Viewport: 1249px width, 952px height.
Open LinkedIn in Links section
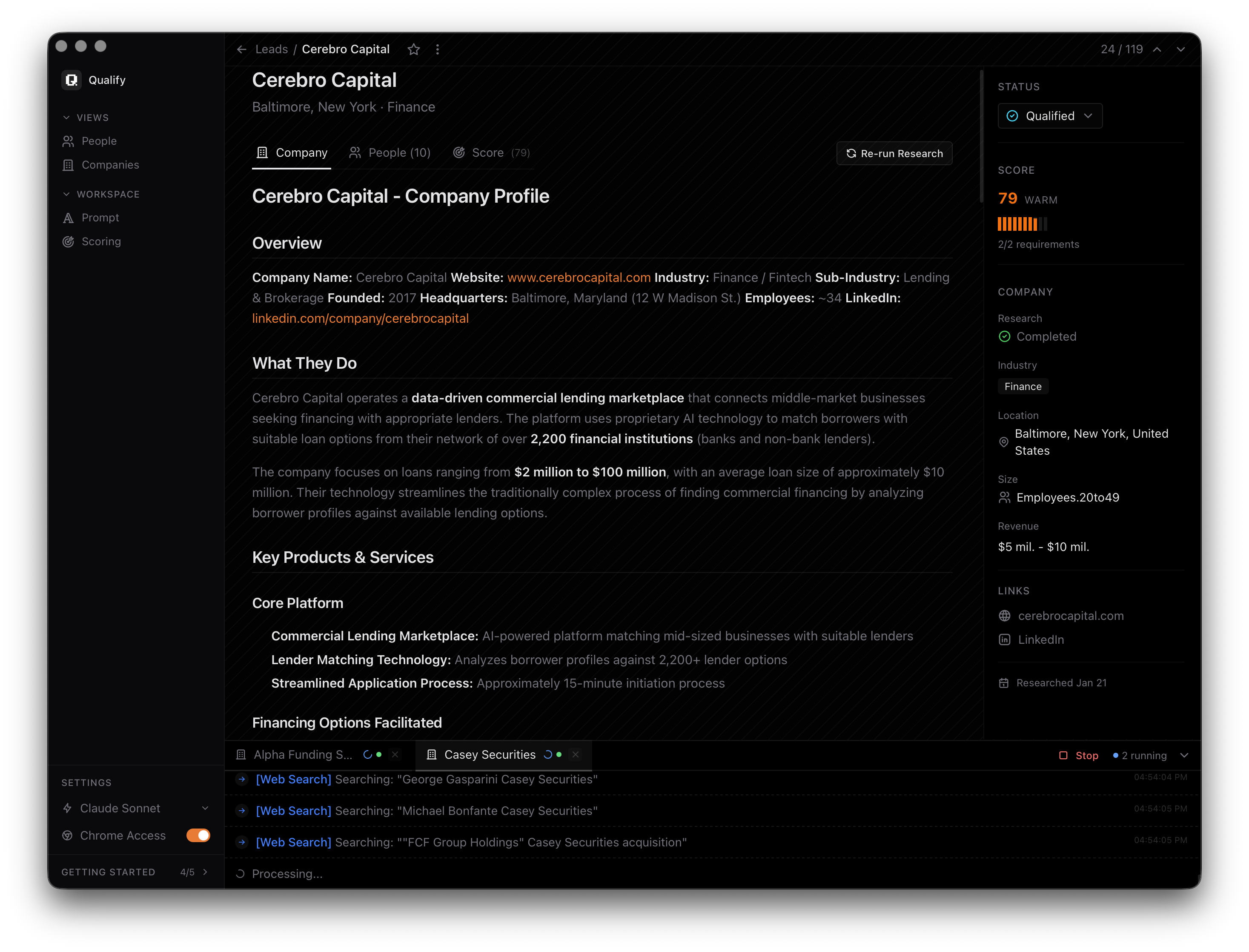[1040, 640]
